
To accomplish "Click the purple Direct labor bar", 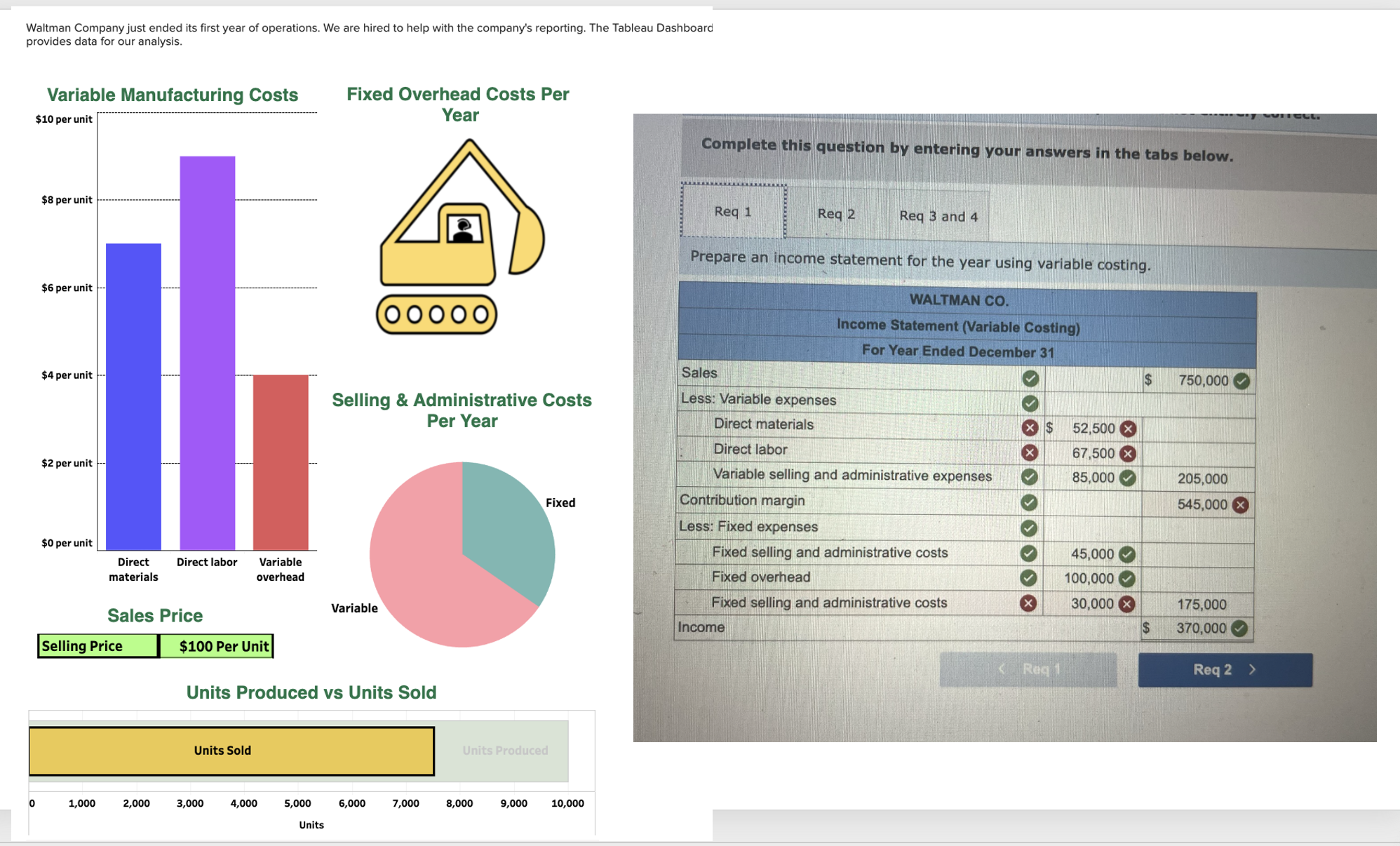I will coord(208,353).
